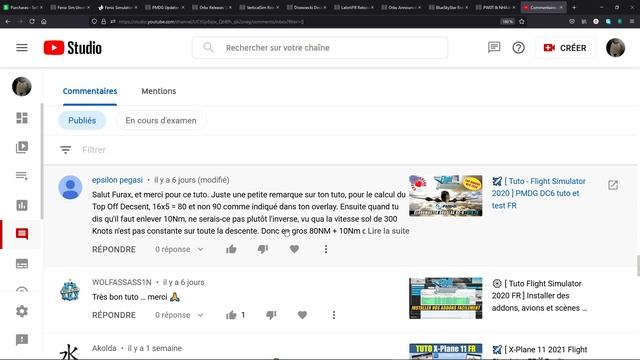Expand the comment with Lire la suite

click(388, 231)
